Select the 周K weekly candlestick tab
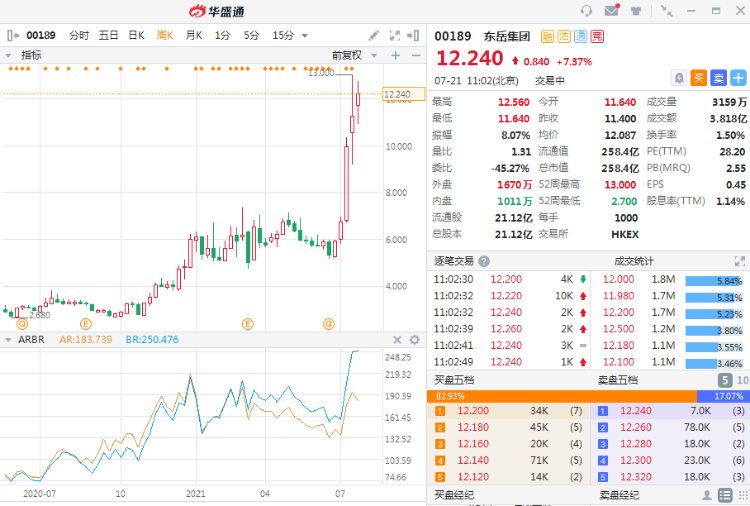750x506 pixels. point(165,35)
